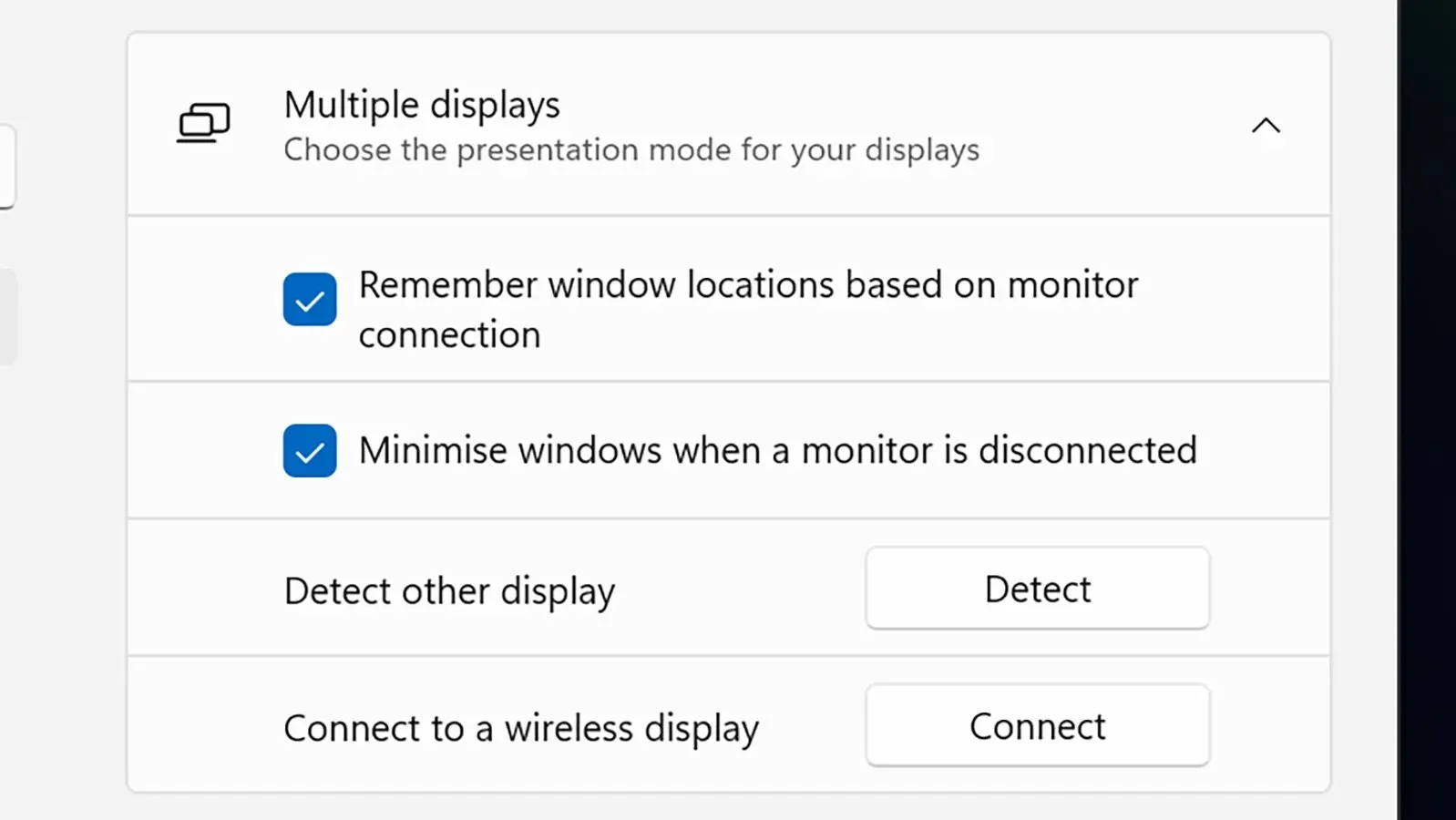Click the word "connection" under Remember label

pos(449,335)
